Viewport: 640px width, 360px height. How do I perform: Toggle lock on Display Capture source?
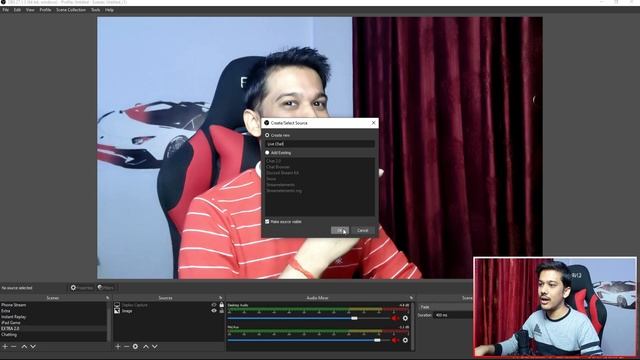pyautogui.click(x=222, y=305)
